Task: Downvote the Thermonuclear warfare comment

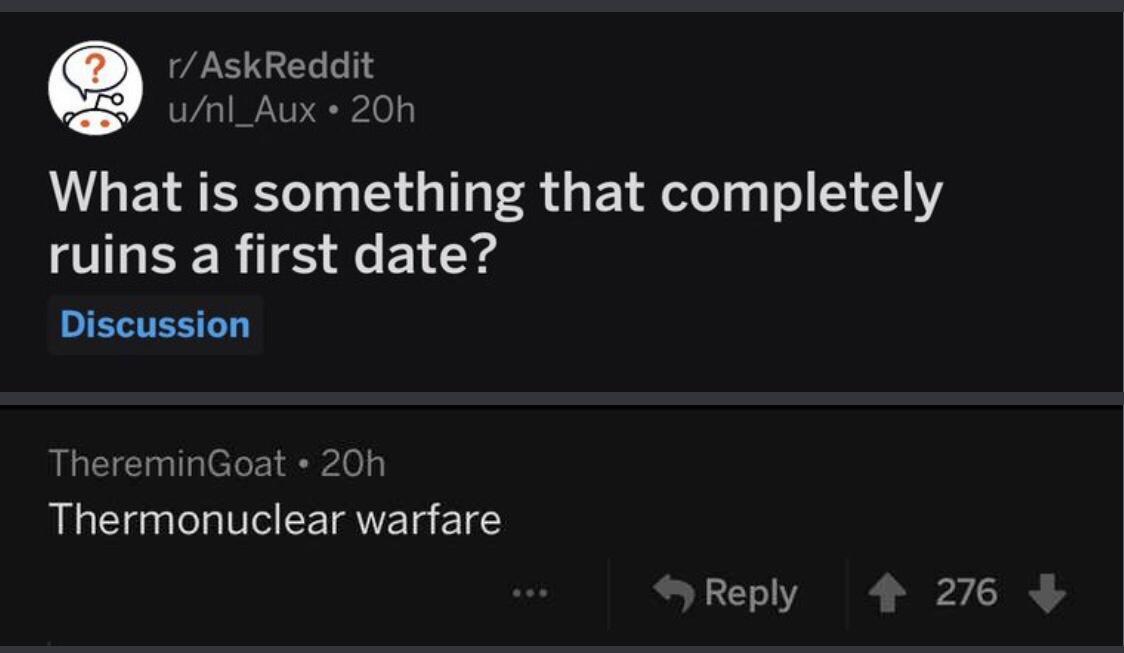Action: [x=1046, y=594]
